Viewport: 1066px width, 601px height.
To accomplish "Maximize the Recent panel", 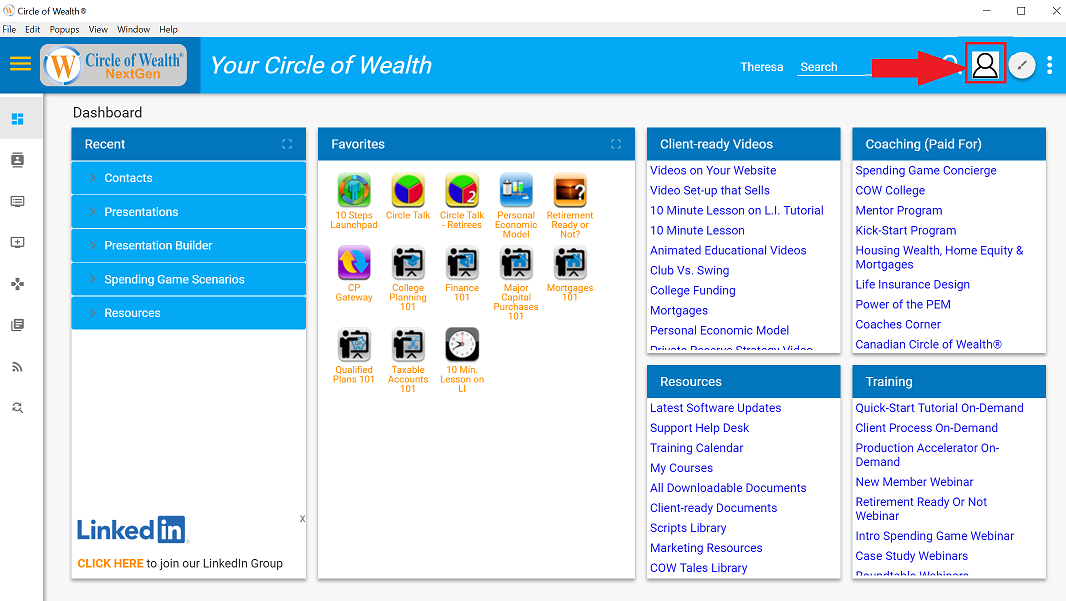I will (x=287, y=144).
